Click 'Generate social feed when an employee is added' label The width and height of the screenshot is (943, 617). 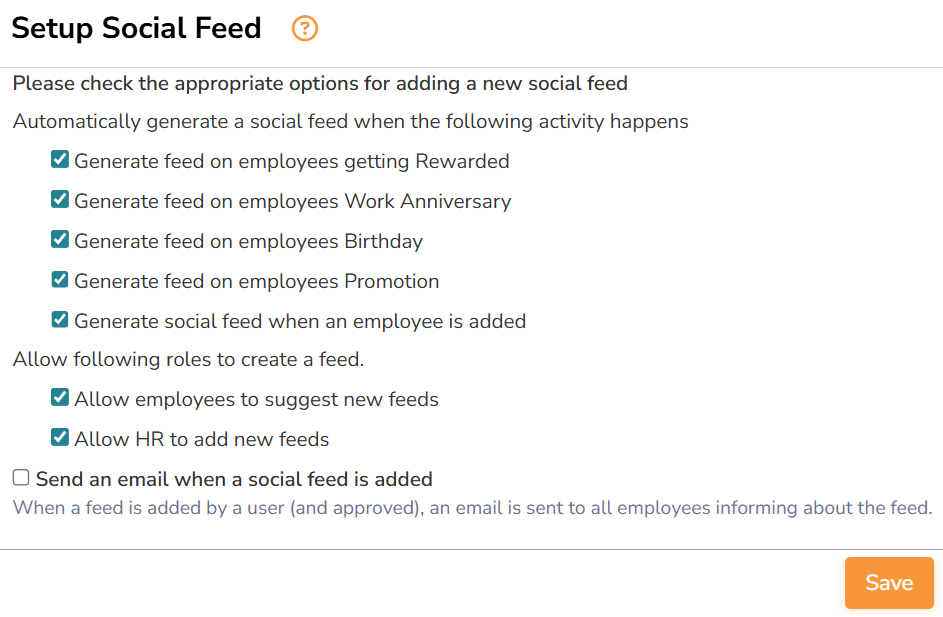(300, 321)
